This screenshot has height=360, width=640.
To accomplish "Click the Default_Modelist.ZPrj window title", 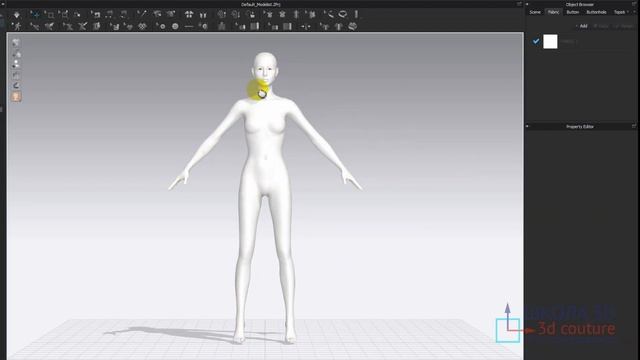I will click(x=261, y=4).
